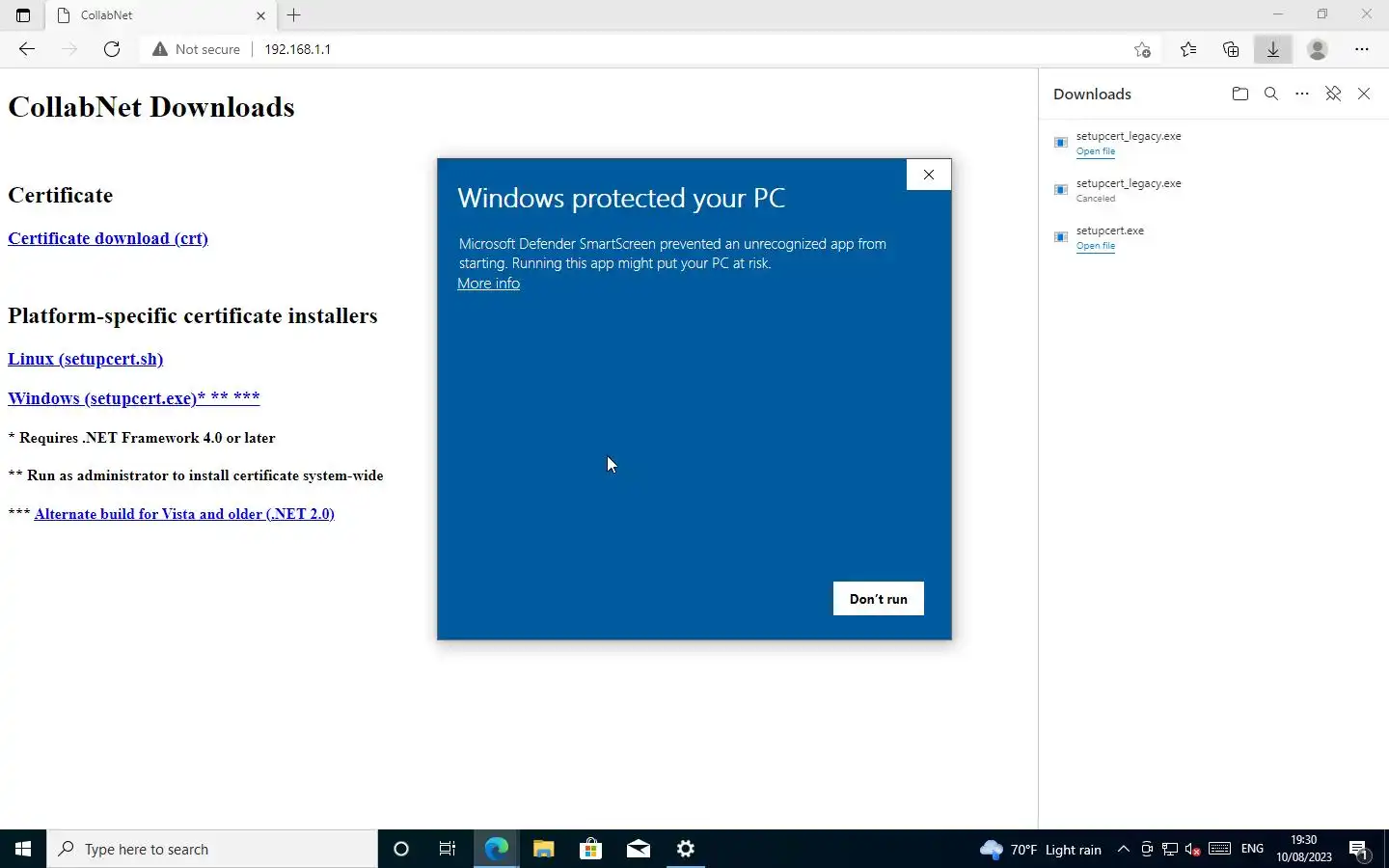Viewport: 1389px width, 868px height.
Task: Click Microsoft Edge taskbar icon
Action: 496,849
